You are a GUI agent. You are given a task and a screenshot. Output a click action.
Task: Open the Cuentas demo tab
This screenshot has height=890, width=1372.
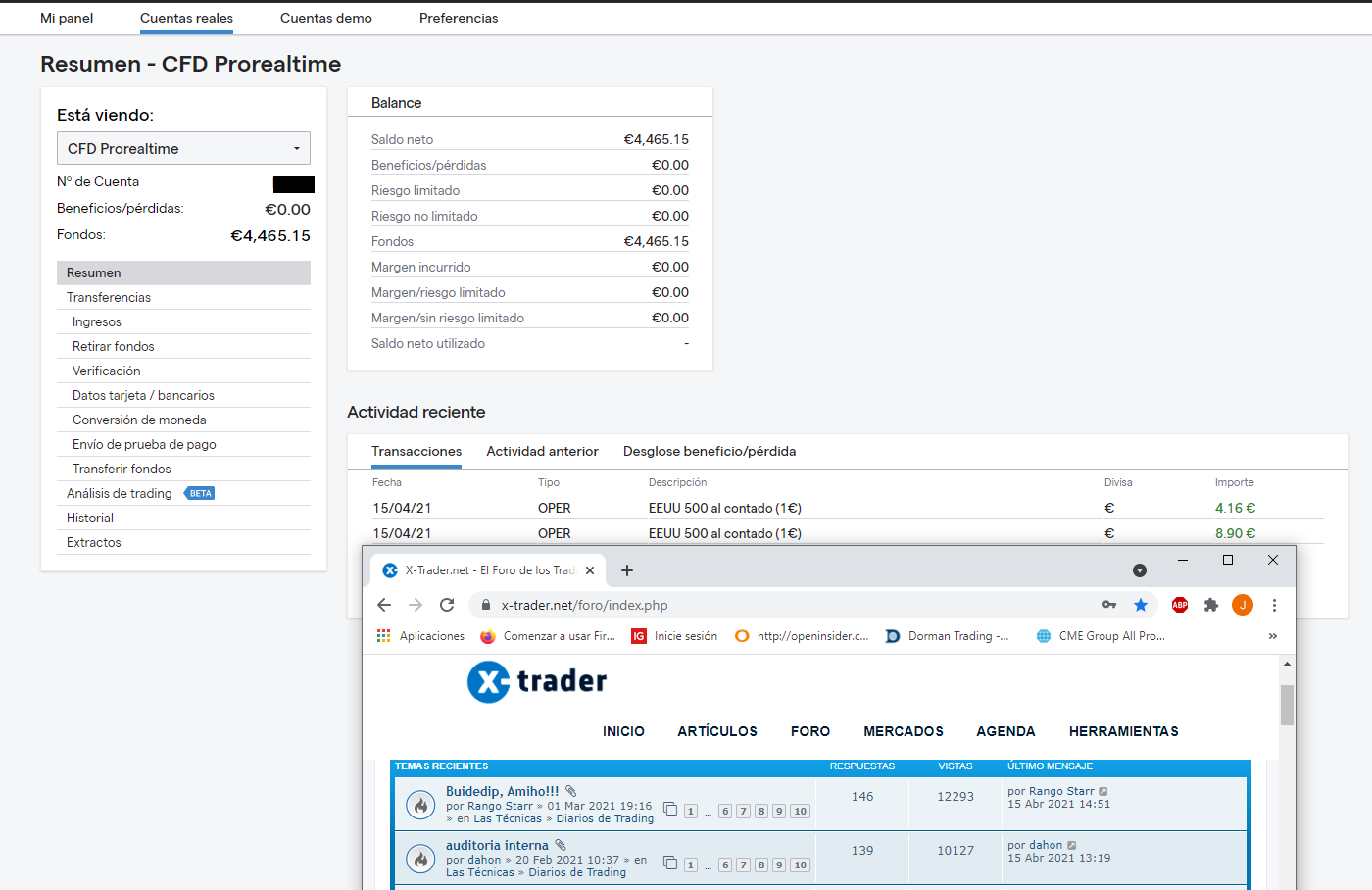(326, 18)
